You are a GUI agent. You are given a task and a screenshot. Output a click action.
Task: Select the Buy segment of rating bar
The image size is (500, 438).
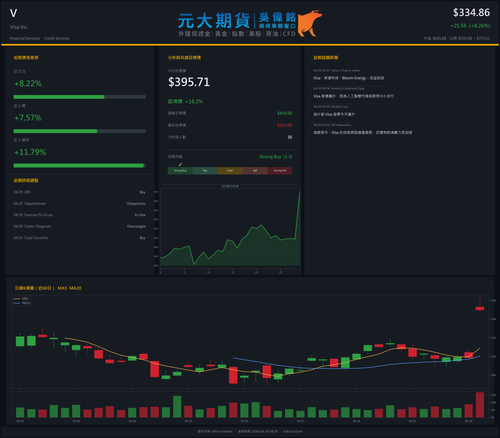[x=205, y=171]
